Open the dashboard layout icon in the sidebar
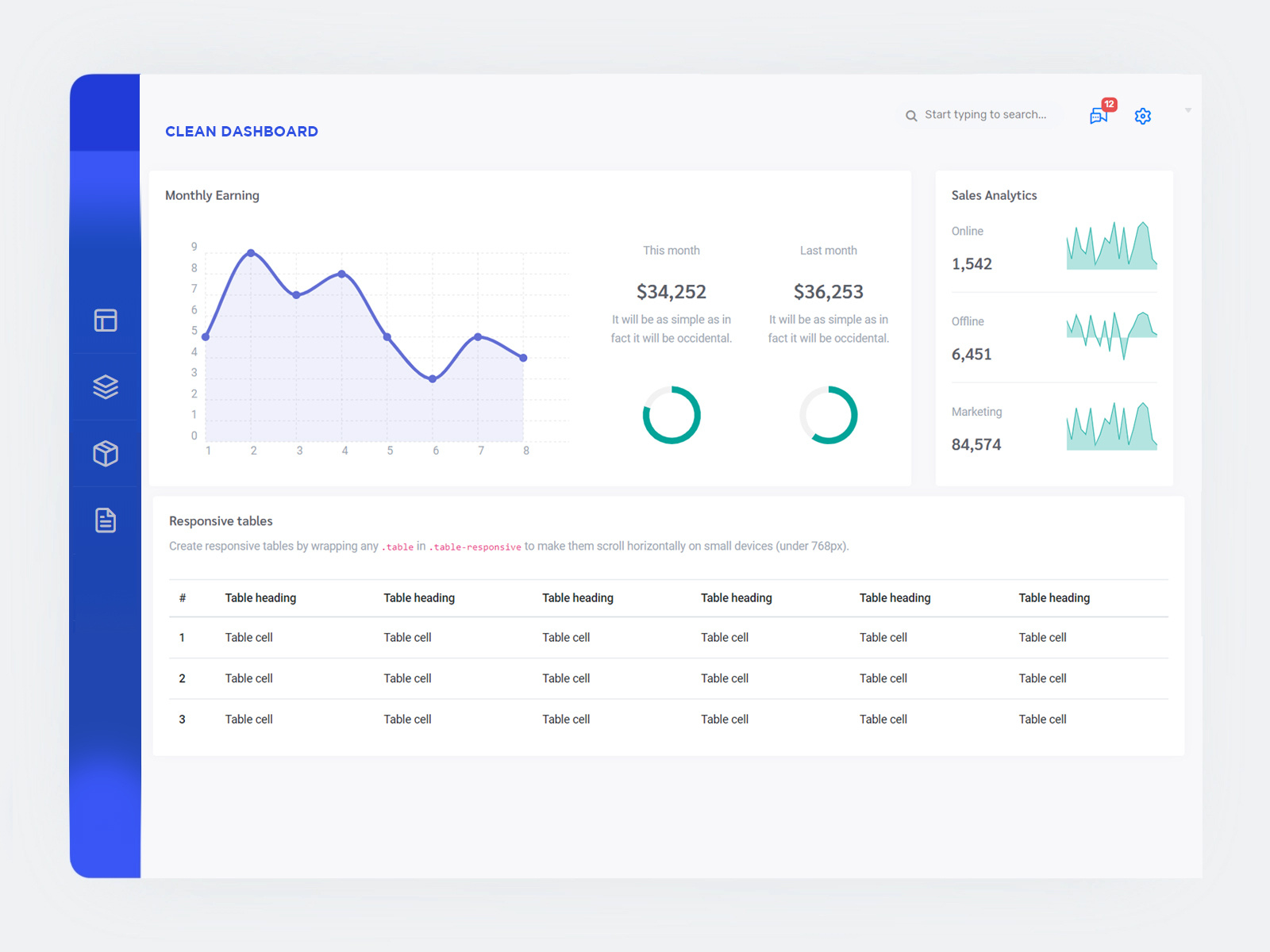 pyautogui.click(x=105, y=321)
